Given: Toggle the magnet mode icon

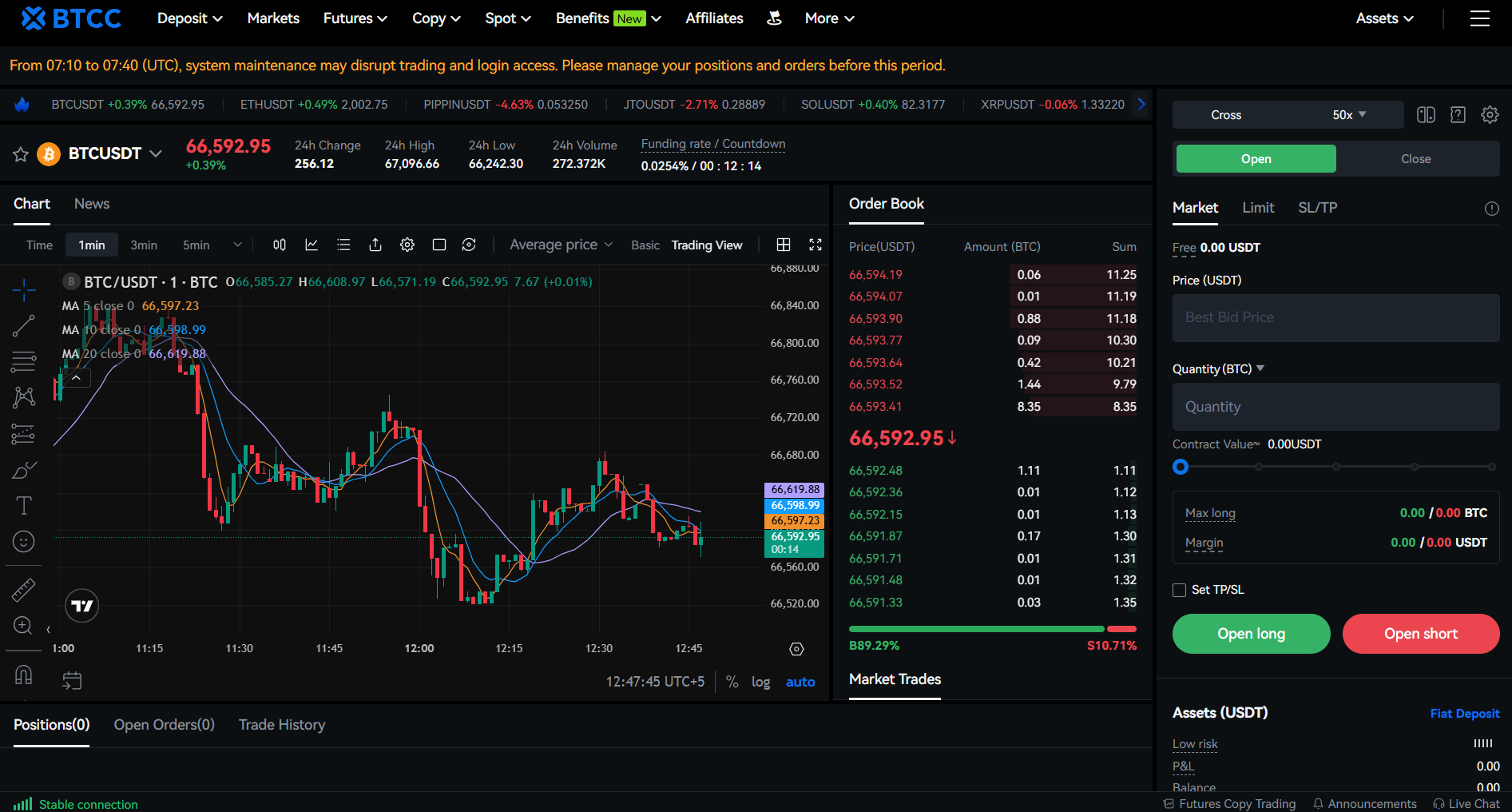Looking at the screenshot, I should [x=24, y=675].
